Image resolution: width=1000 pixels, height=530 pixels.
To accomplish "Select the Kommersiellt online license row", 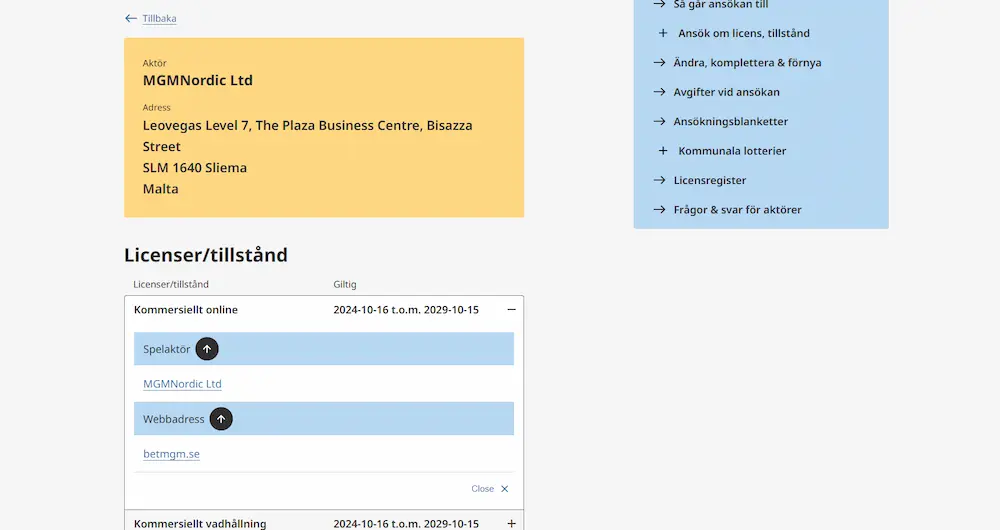I will [324, 309].
